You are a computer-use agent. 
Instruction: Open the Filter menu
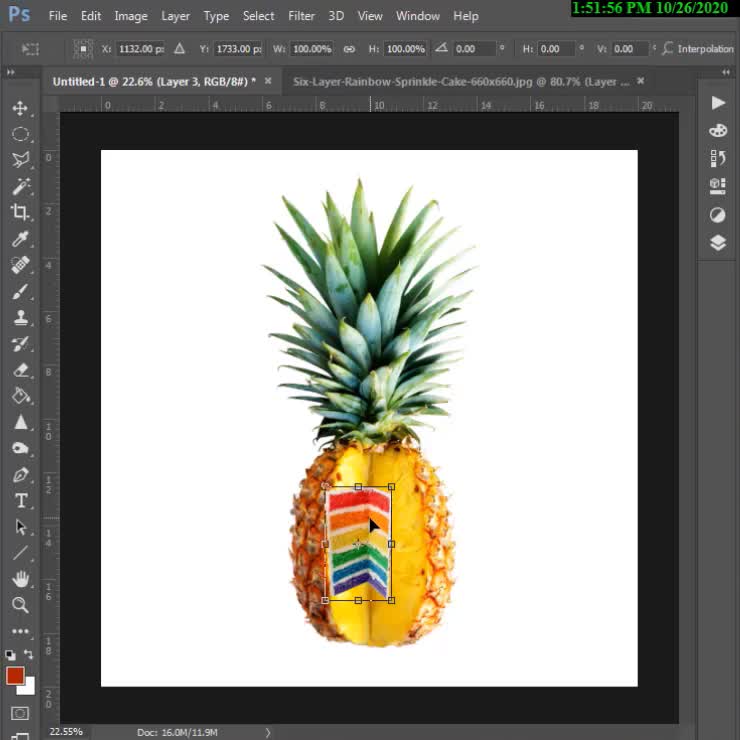click(x=301, y=16)
